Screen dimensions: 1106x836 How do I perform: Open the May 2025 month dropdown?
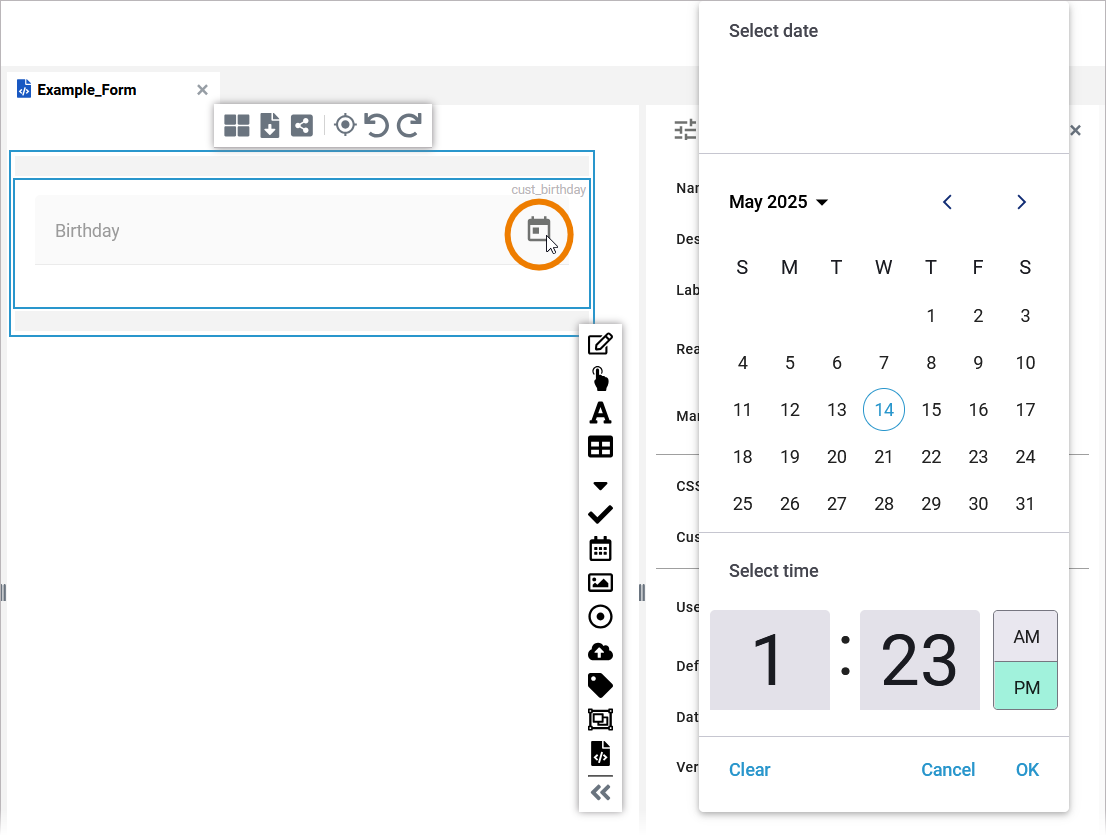779,202
